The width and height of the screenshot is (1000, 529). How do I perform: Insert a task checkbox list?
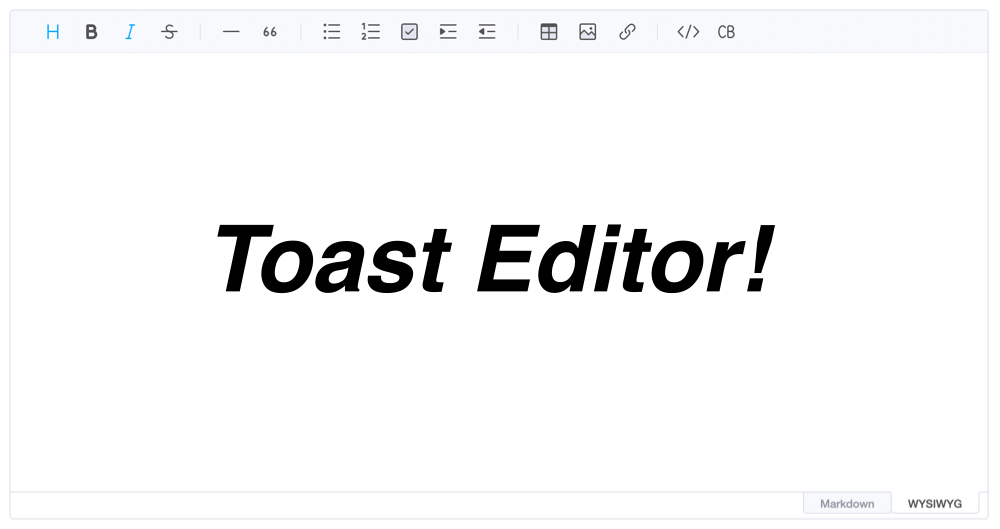[409, 32]
